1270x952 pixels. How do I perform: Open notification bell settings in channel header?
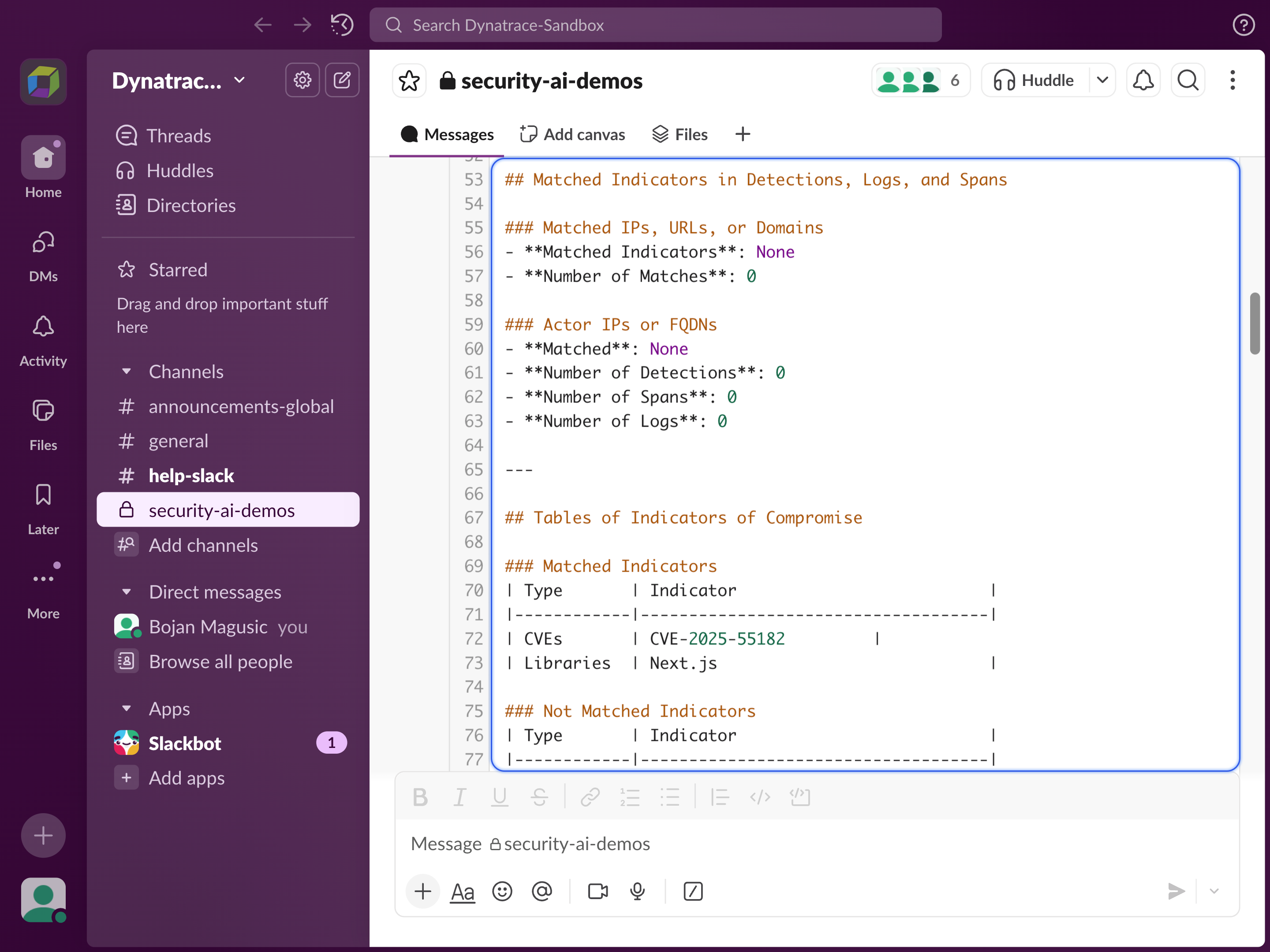click(x=1143, y=80)
